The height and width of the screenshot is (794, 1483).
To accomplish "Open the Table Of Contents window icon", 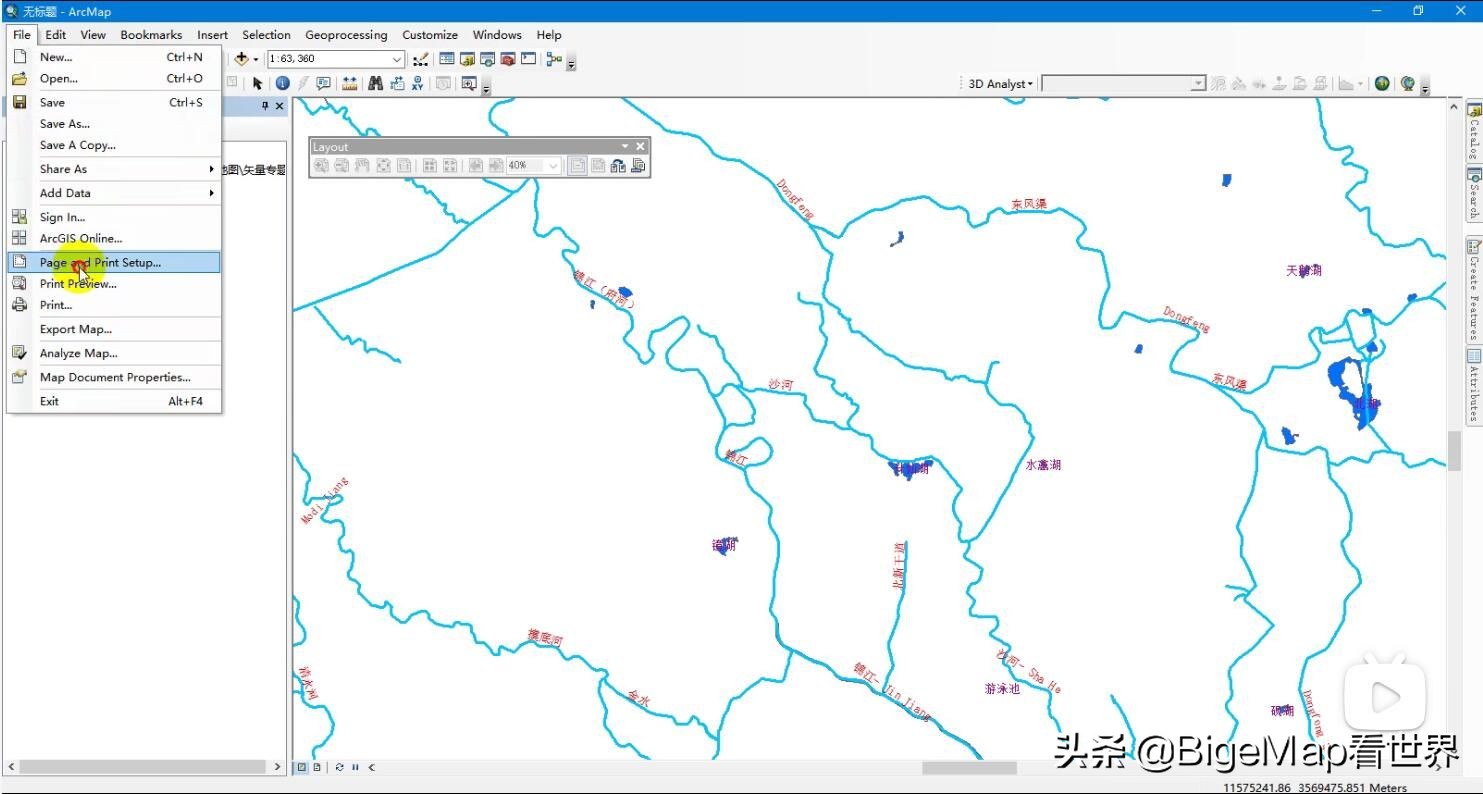I will pos(447,59).
